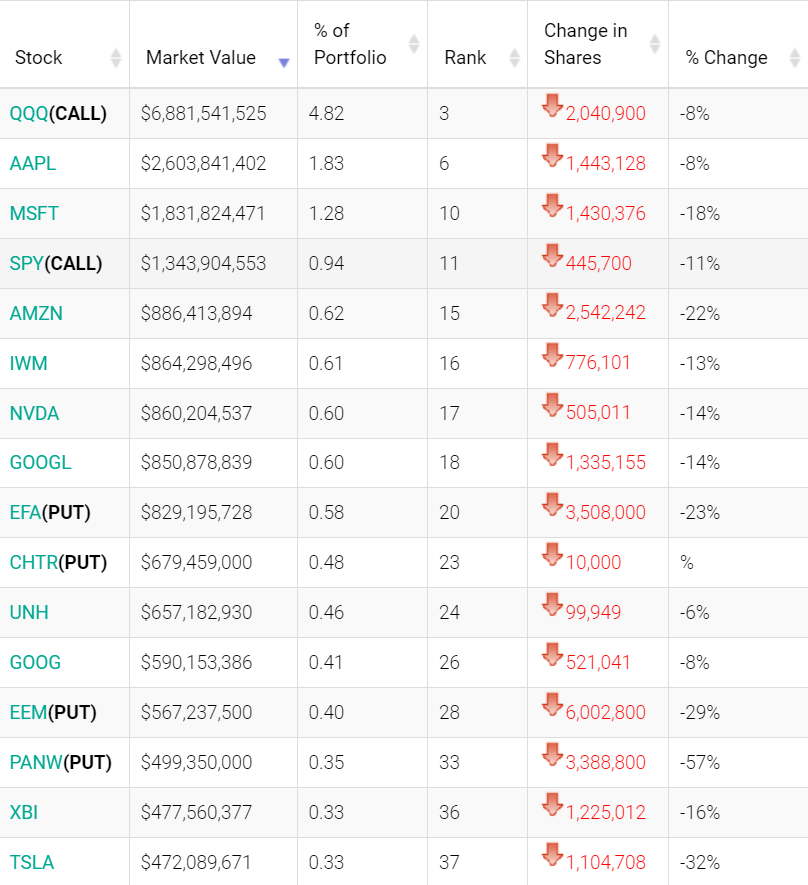808x885 pixels.
Task: Click the Market Value column header label
Action: pyautogui.click(x=201, y=58)
